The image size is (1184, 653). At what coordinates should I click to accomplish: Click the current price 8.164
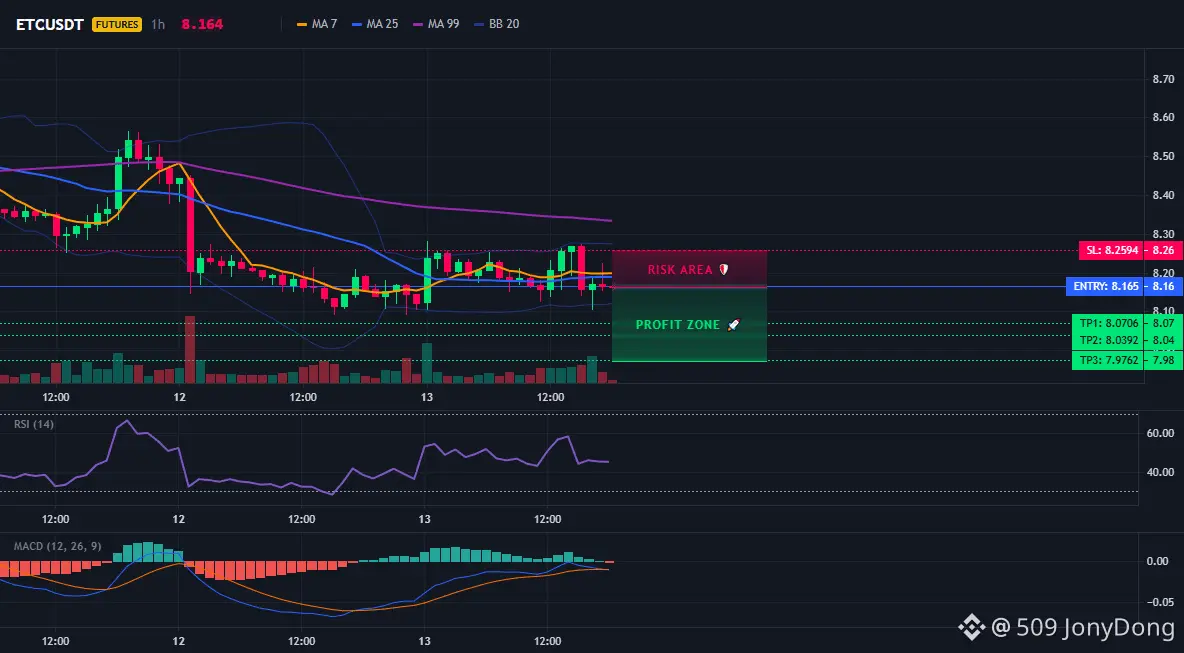pyautogui.click(x=202, y=24)
